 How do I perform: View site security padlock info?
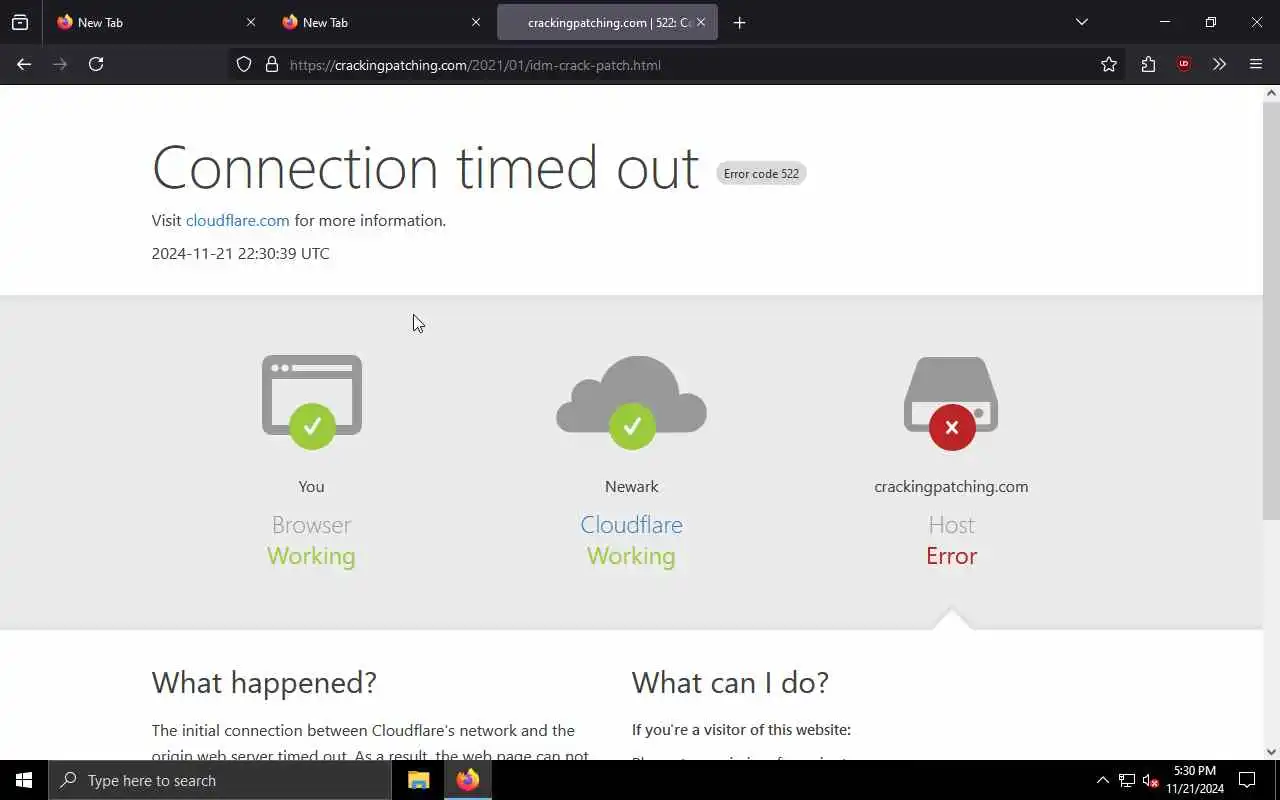point(272,65)
